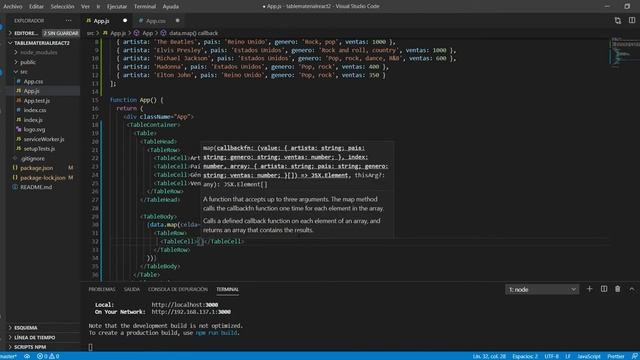Click the compare changes icon in editor toolbar
The image size is (640, 360).
click(x=618, y=20)
